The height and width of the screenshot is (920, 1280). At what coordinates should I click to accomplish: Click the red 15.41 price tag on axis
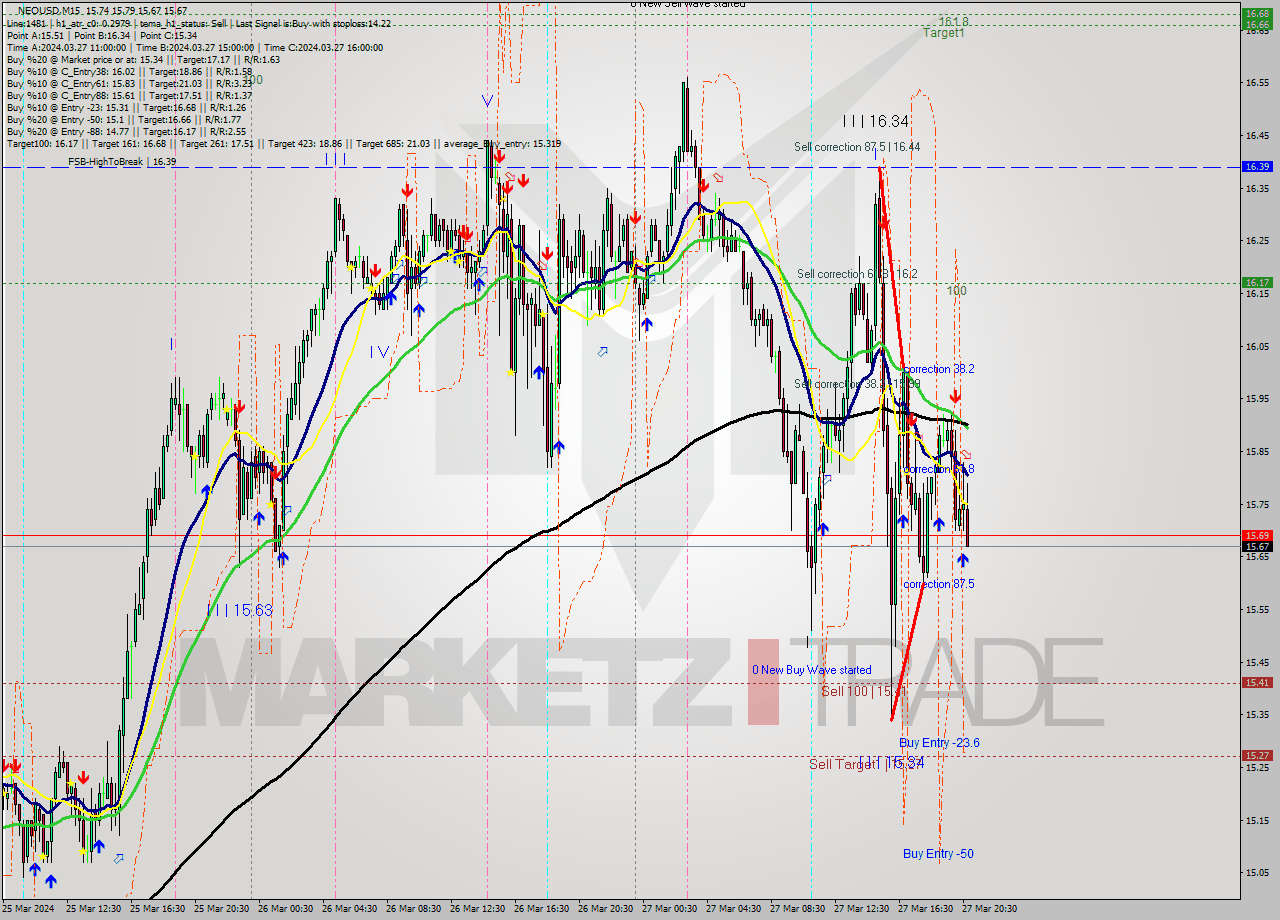tap(1257, 682)
